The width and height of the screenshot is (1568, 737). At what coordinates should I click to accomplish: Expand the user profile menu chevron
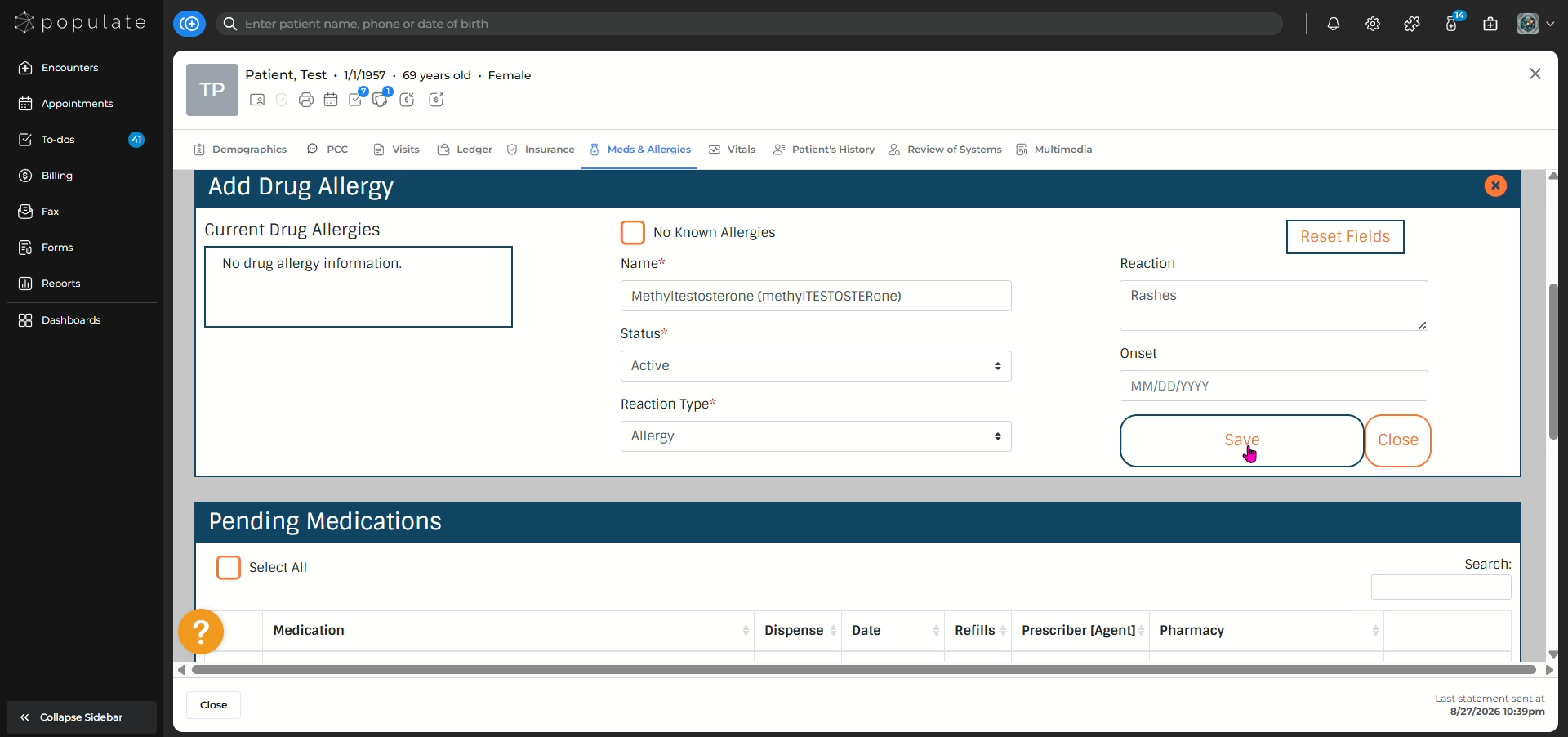coord(1550,24)
